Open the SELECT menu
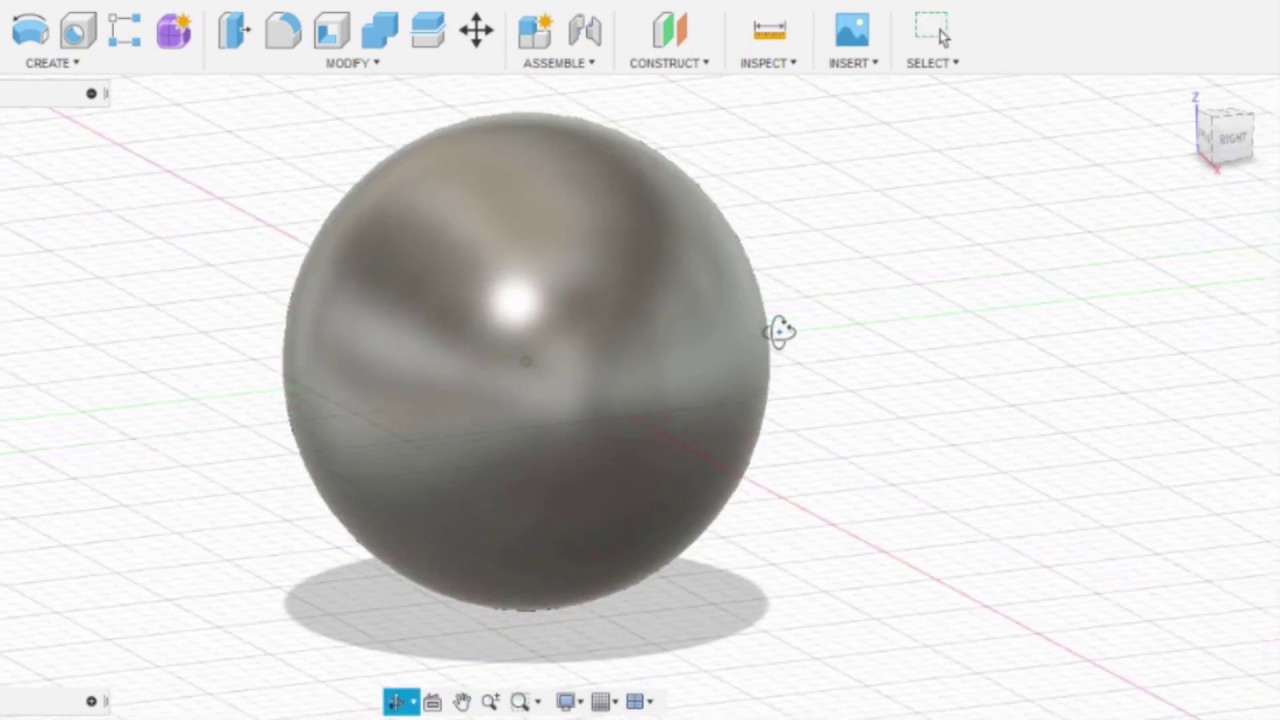This screenshot has width=1280, height=720. tap(932, 63)
